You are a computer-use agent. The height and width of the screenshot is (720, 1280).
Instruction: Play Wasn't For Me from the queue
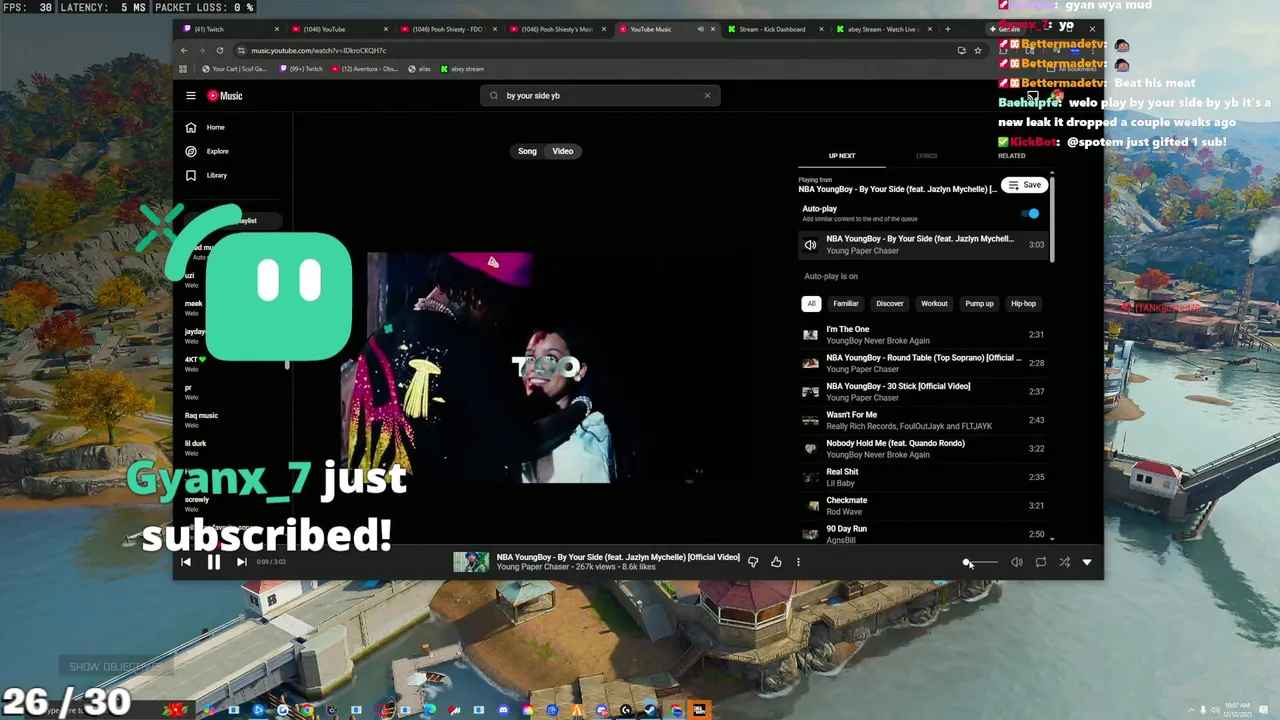924,420
